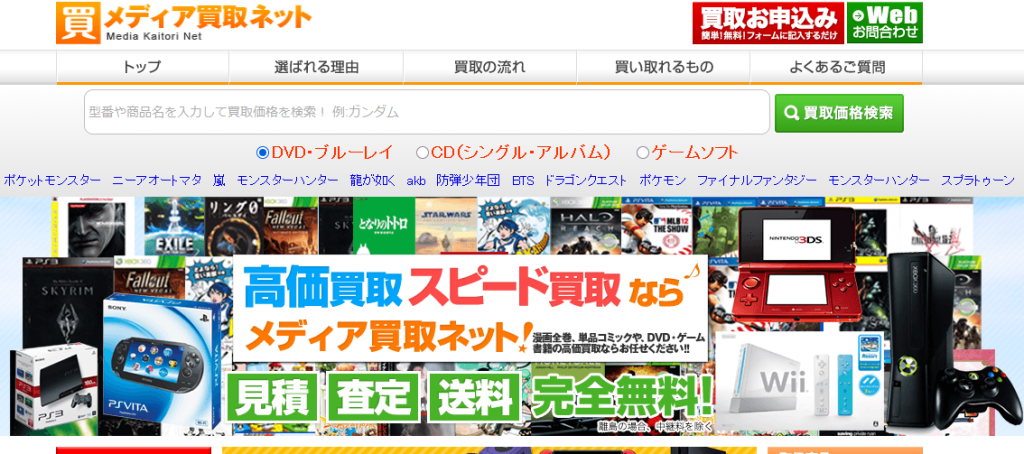The width and height of the screenshot is (1024, 454).
Task: Click the 防弾少年団 keyword link
Action: click(x=468, y=180)
